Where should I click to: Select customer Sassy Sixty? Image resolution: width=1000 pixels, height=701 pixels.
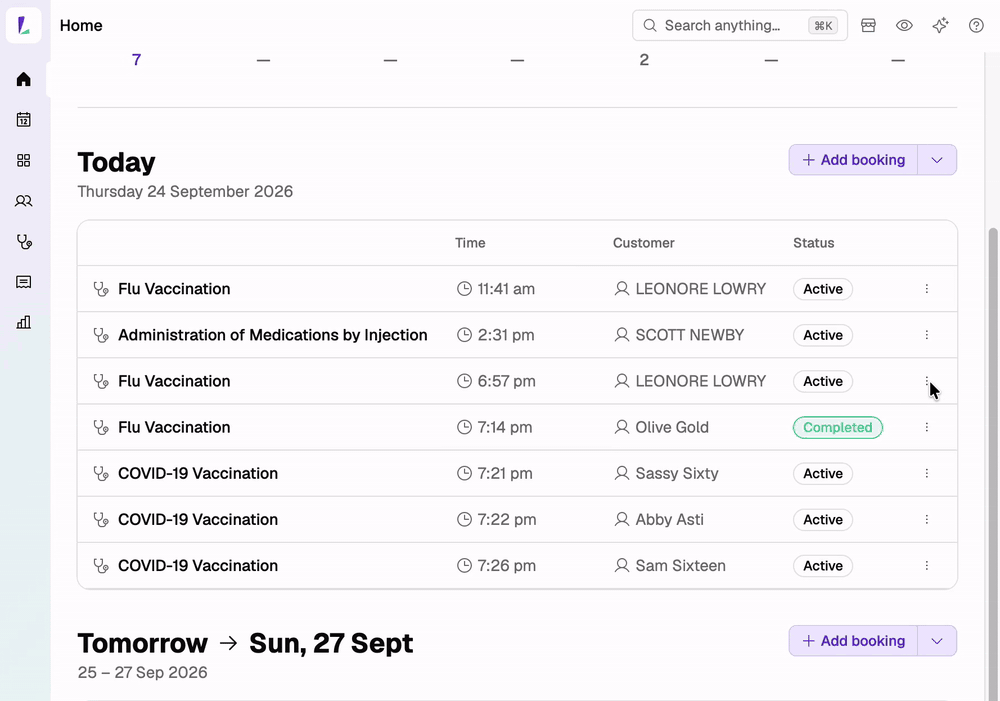677,473
